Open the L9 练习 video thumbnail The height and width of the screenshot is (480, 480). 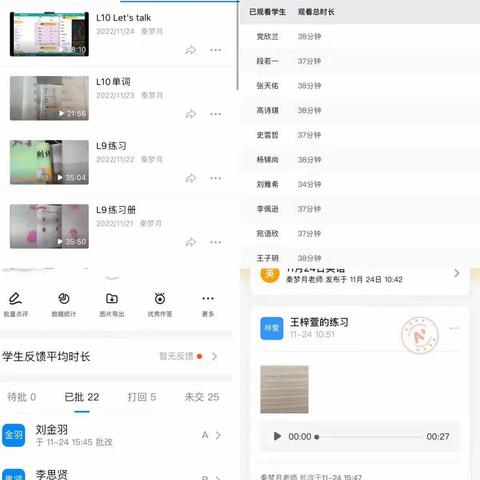coord(49,162)
